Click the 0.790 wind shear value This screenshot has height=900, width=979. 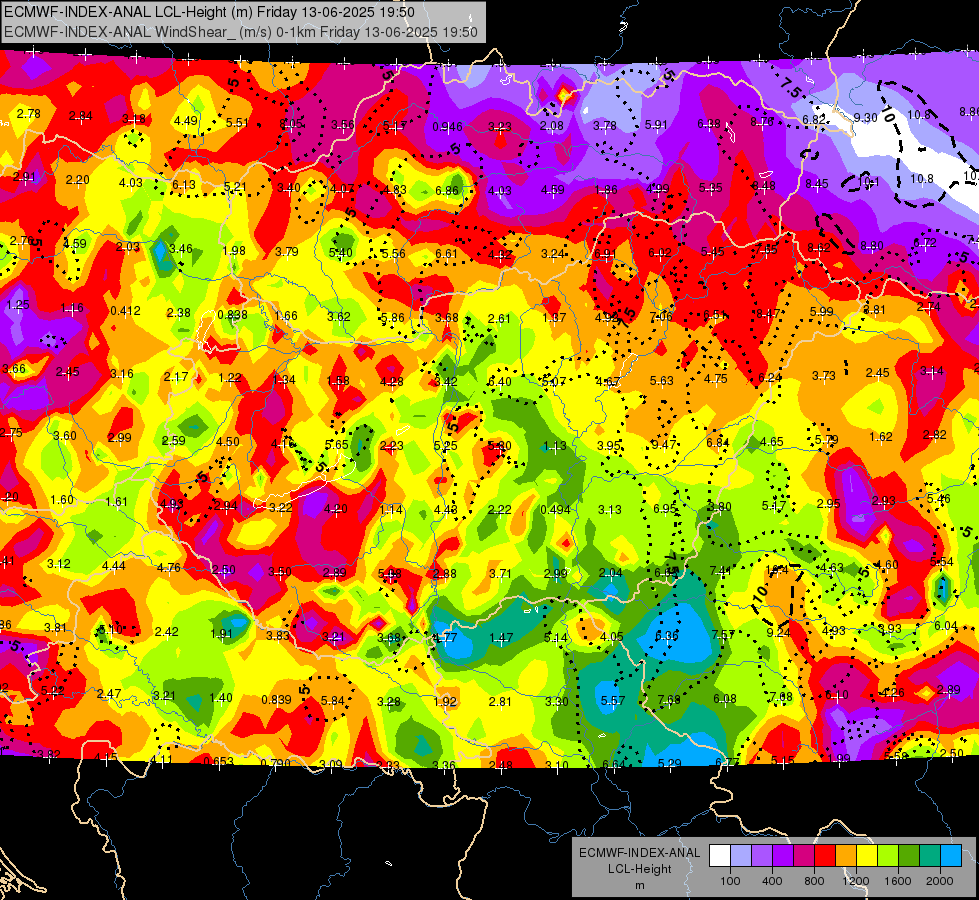pyautogui.click(x=275, y=763)
